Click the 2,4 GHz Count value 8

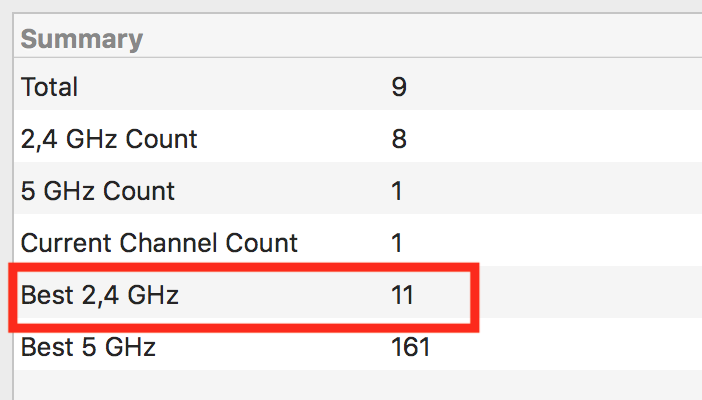click(x=399, y=139)
